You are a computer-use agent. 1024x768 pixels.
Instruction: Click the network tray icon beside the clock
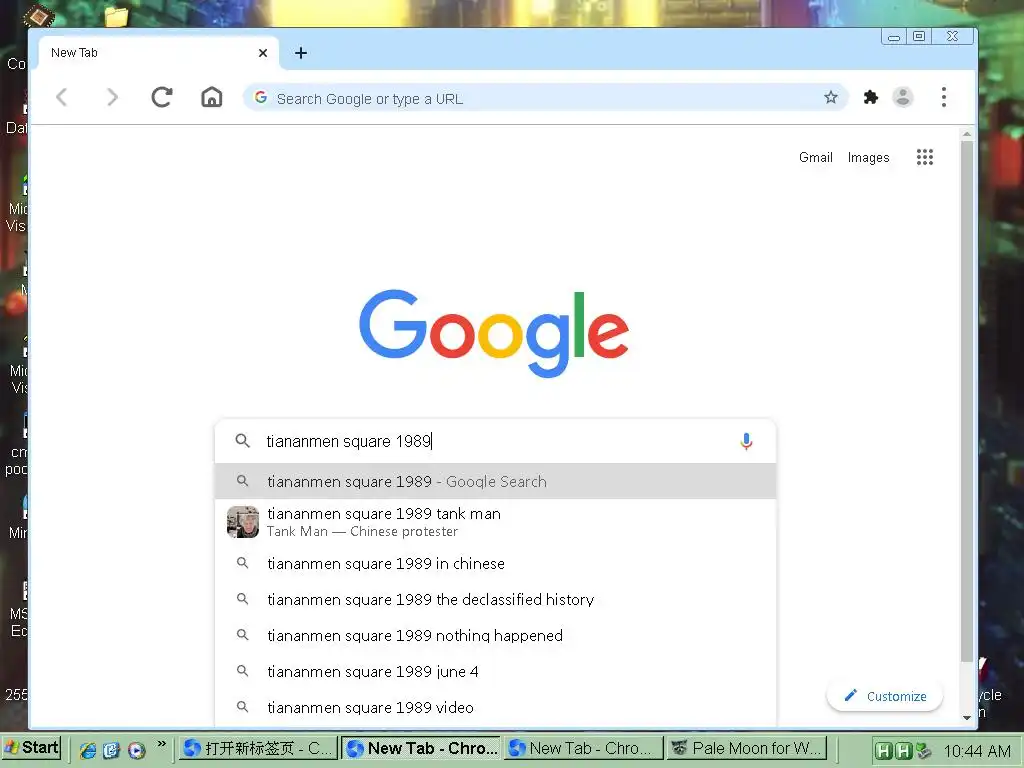coord(923,751)
